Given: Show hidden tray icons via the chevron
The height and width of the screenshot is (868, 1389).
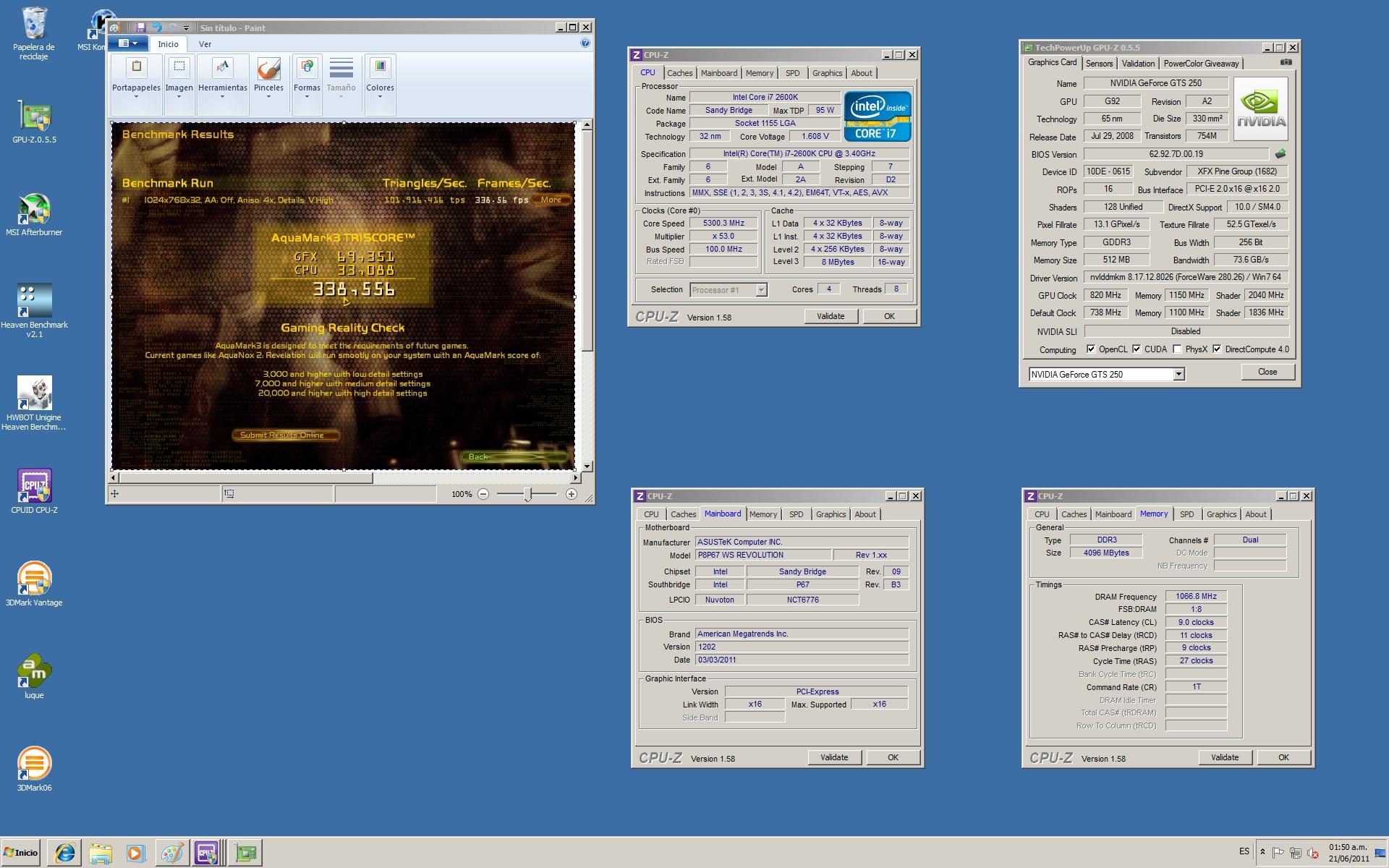Looking at the screenshot, I should [1262, 853].
